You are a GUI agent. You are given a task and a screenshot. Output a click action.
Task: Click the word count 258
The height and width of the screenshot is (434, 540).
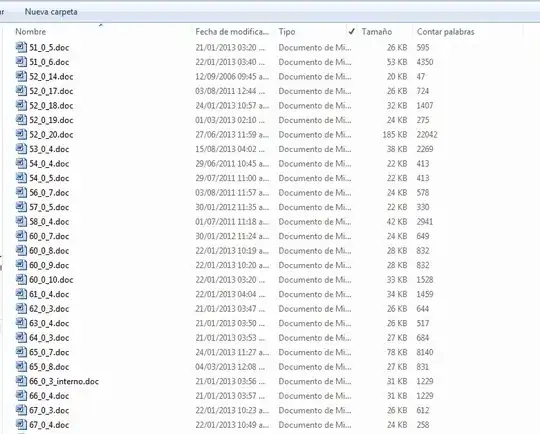tap(423, 425)
